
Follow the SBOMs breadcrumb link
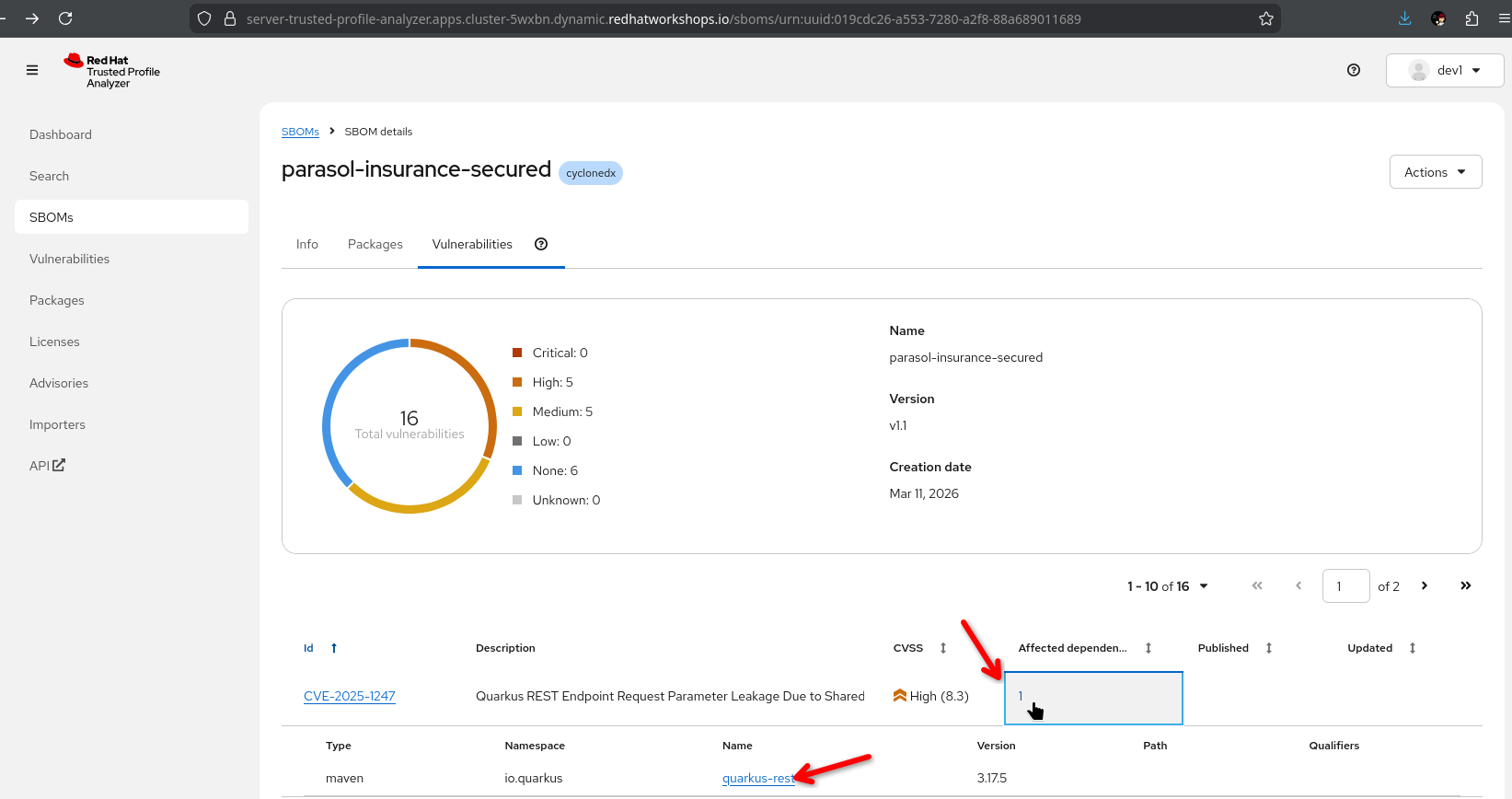click(300, 132)
